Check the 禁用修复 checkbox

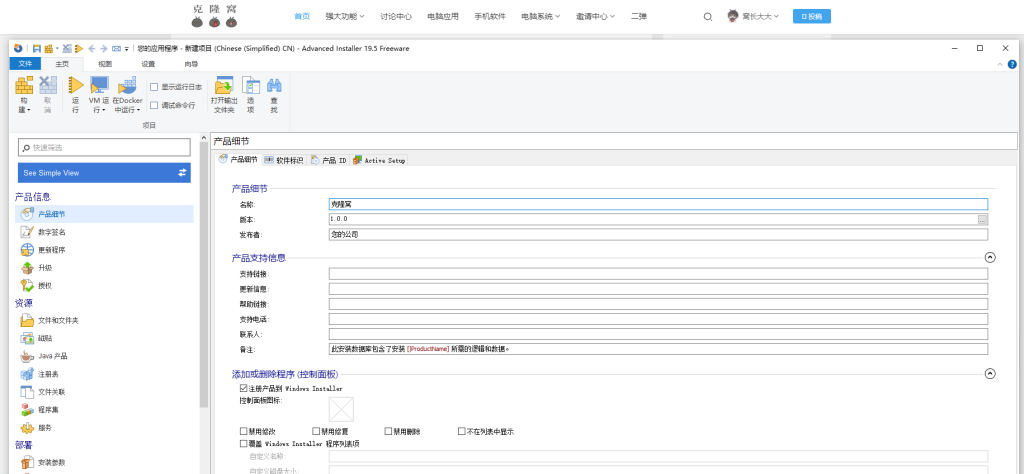[316, 432]
